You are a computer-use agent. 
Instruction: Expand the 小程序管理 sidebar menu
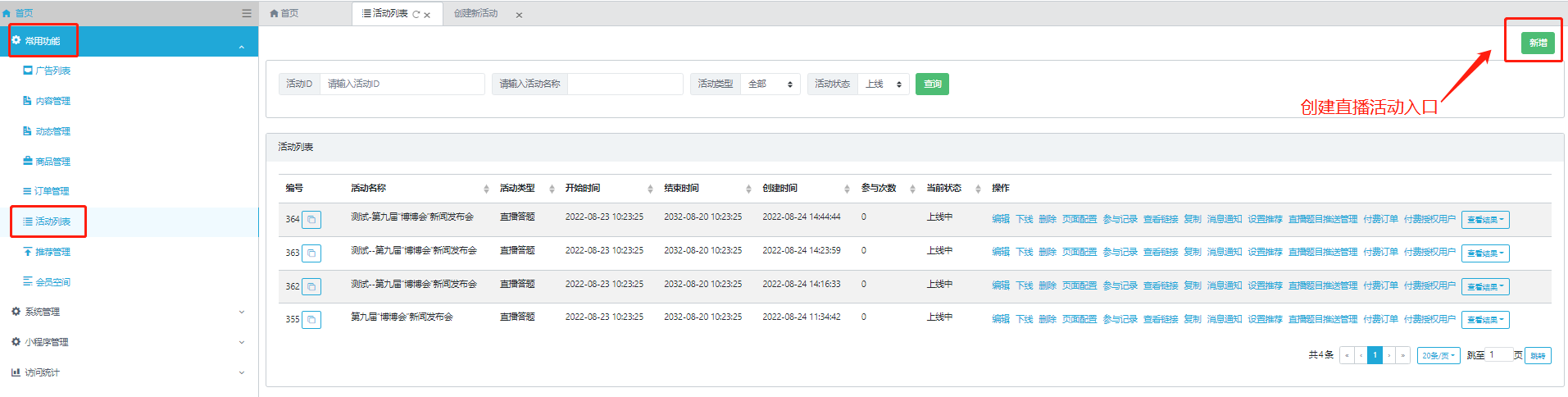[129, 342]
